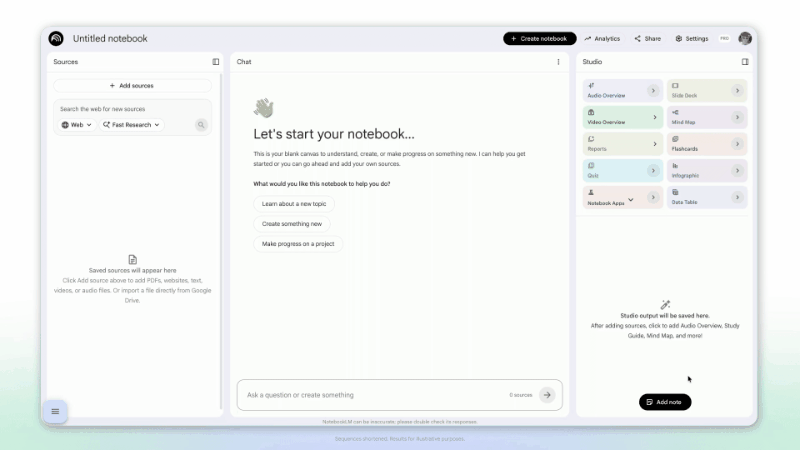Click the Studio panel heading
The height and width of the screenshot is (450, 800).
[592, 62]
